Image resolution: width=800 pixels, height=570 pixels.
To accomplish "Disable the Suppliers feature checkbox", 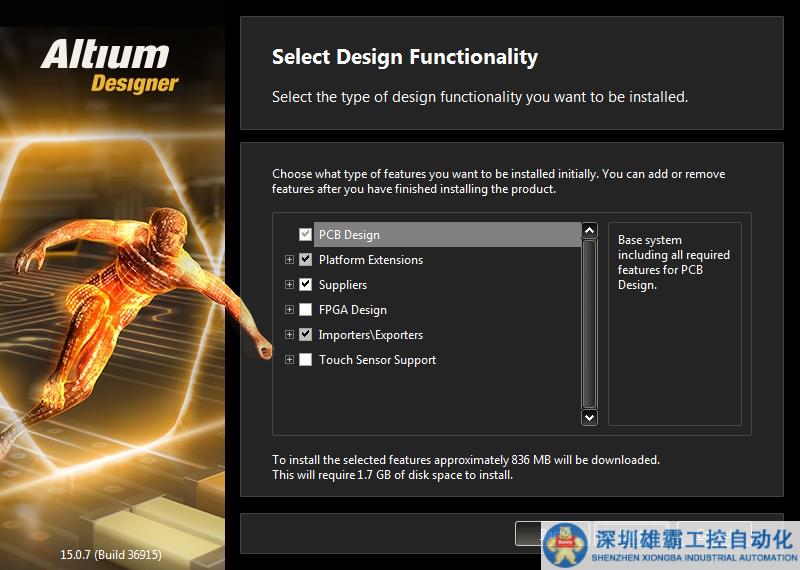I will pyautogui.click(x=306, y=285).
